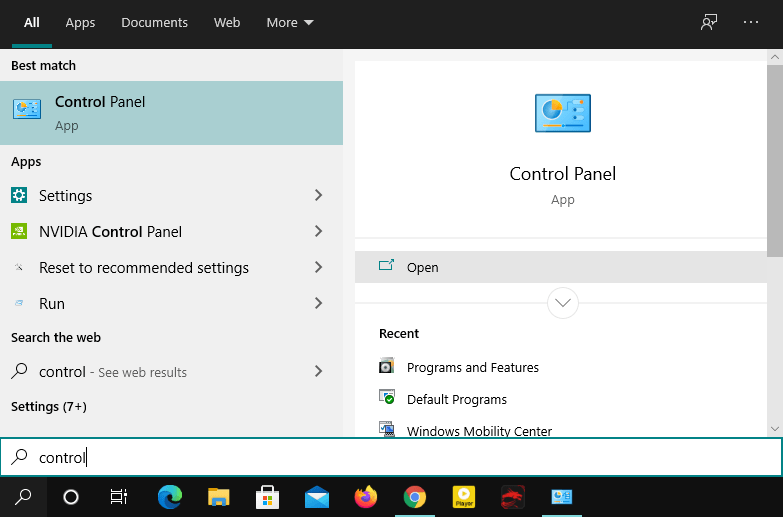The width and height of the screenshot is (783, 517).
Task: Switch to the Apps tab
Action: pos(80,22)
